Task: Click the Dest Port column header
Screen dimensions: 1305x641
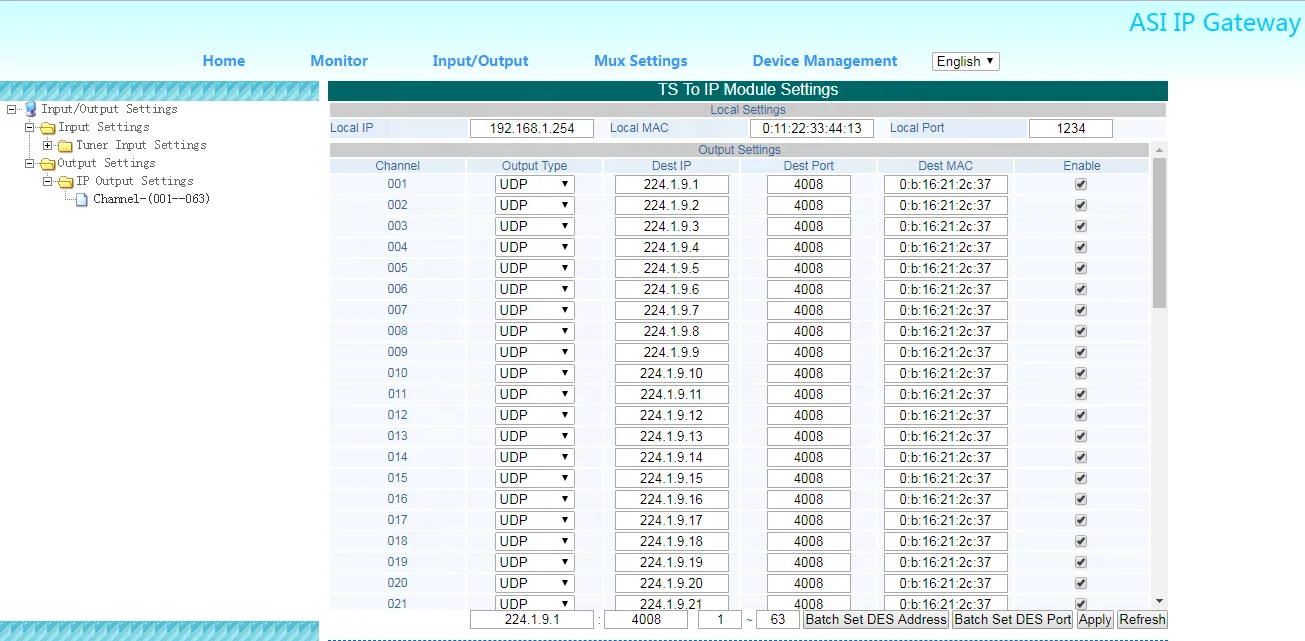Action: [x=809, y=166]
